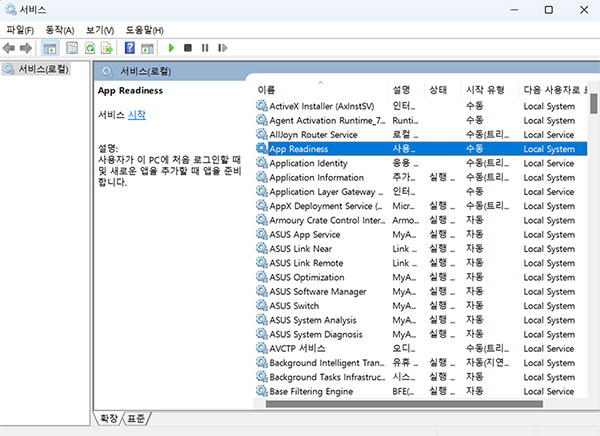Click 자동(지연 startup type of Background Intelligent
This screenshot has width=600, height=436.
488,363
